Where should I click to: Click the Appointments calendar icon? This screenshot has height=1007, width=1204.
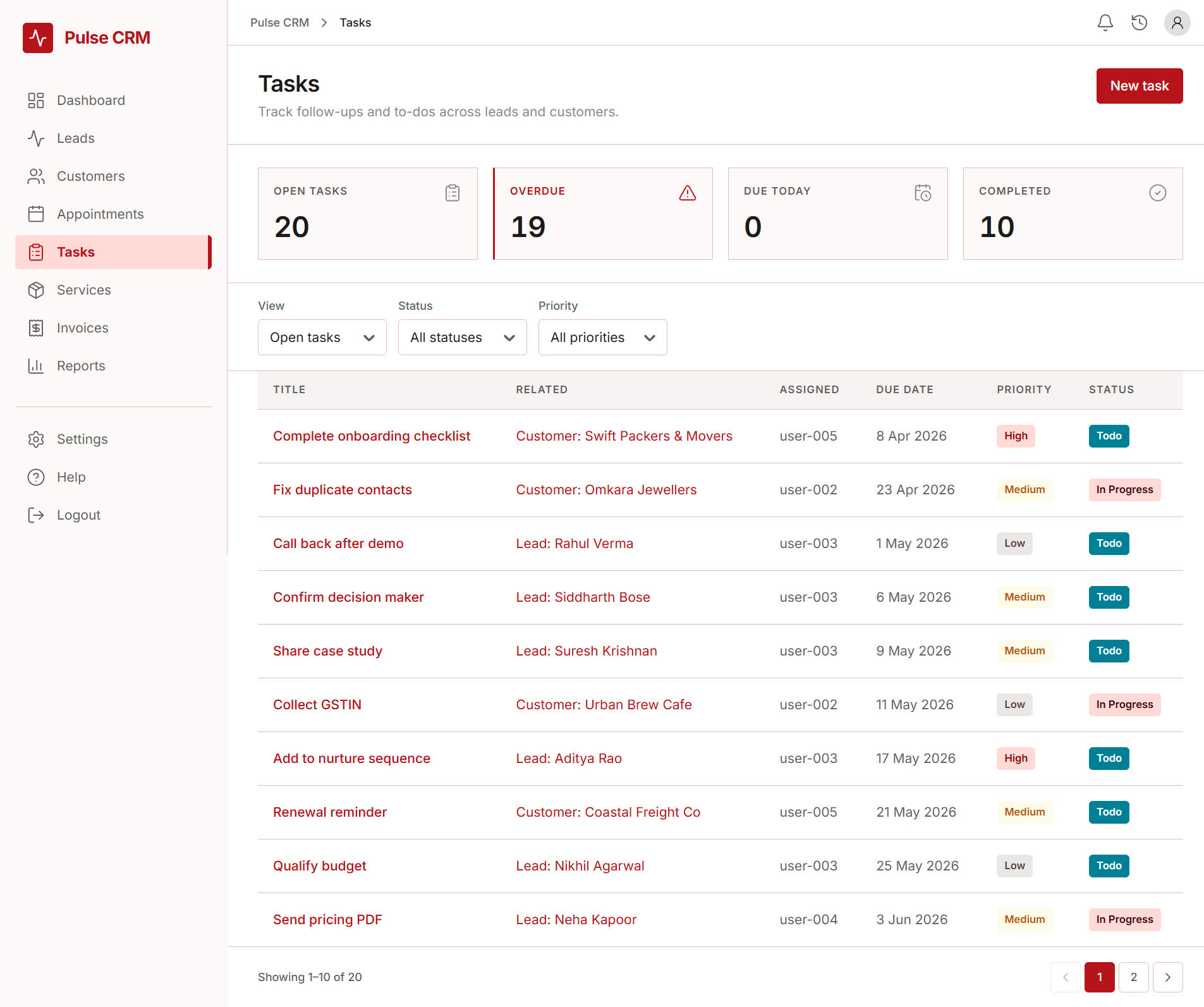click(36, 214)
